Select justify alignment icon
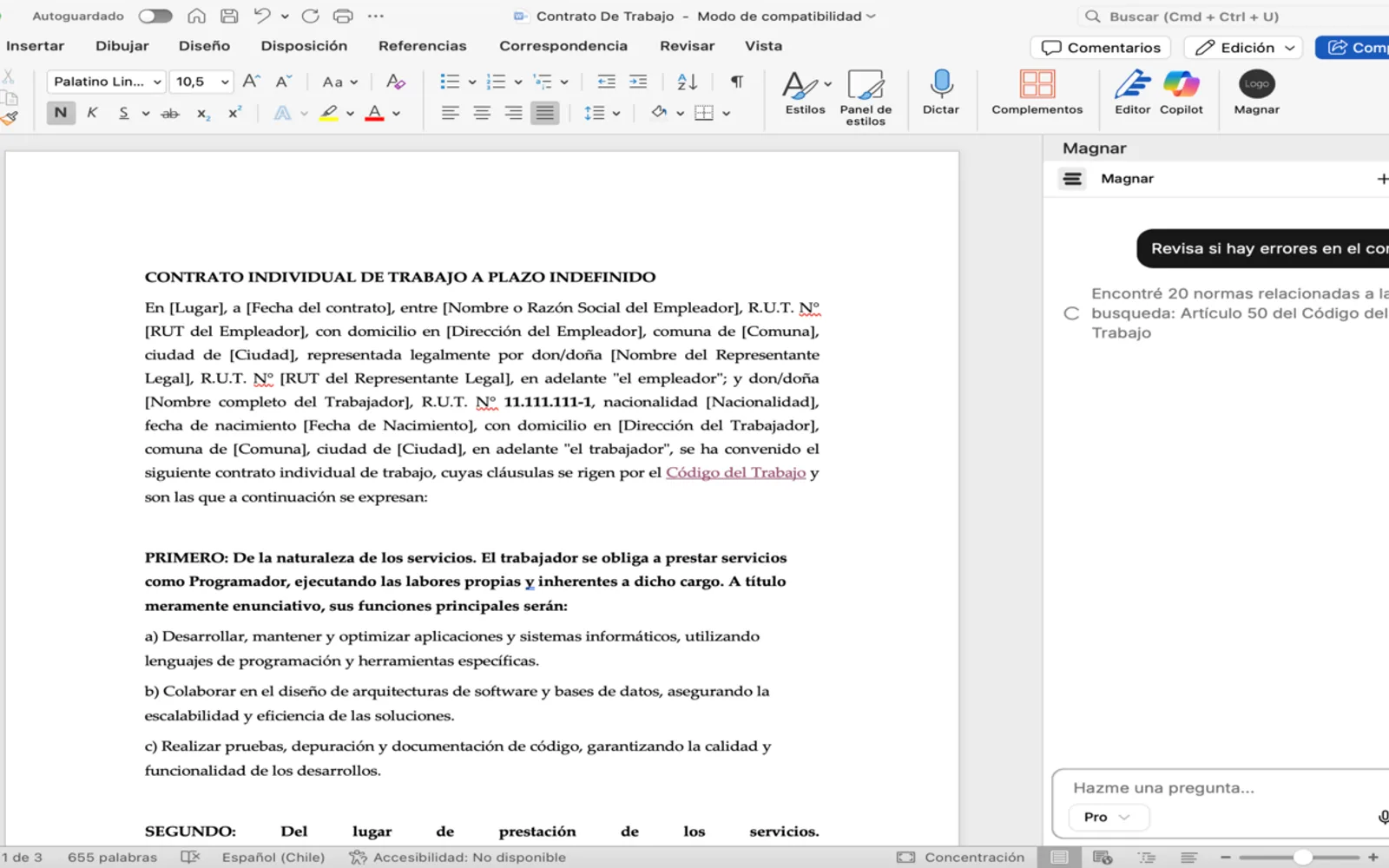 coord(544,113)
